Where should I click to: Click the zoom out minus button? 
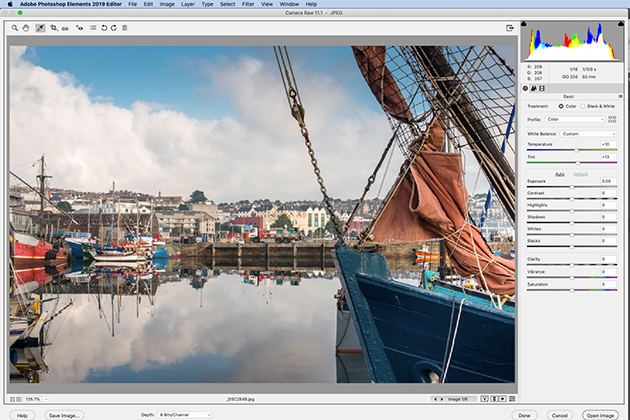coord(12,399)
